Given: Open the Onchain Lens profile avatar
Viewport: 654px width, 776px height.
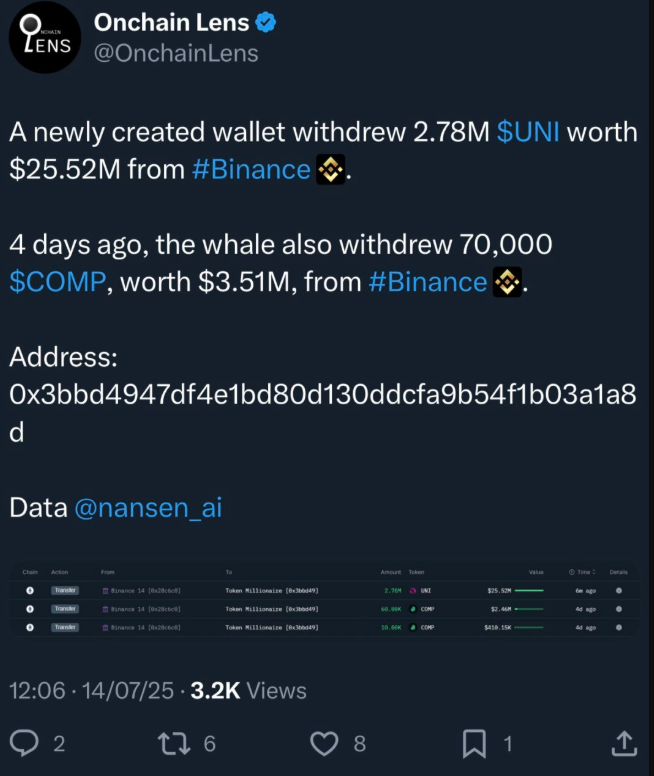Looking at the screenshot, I should (45, 37).
